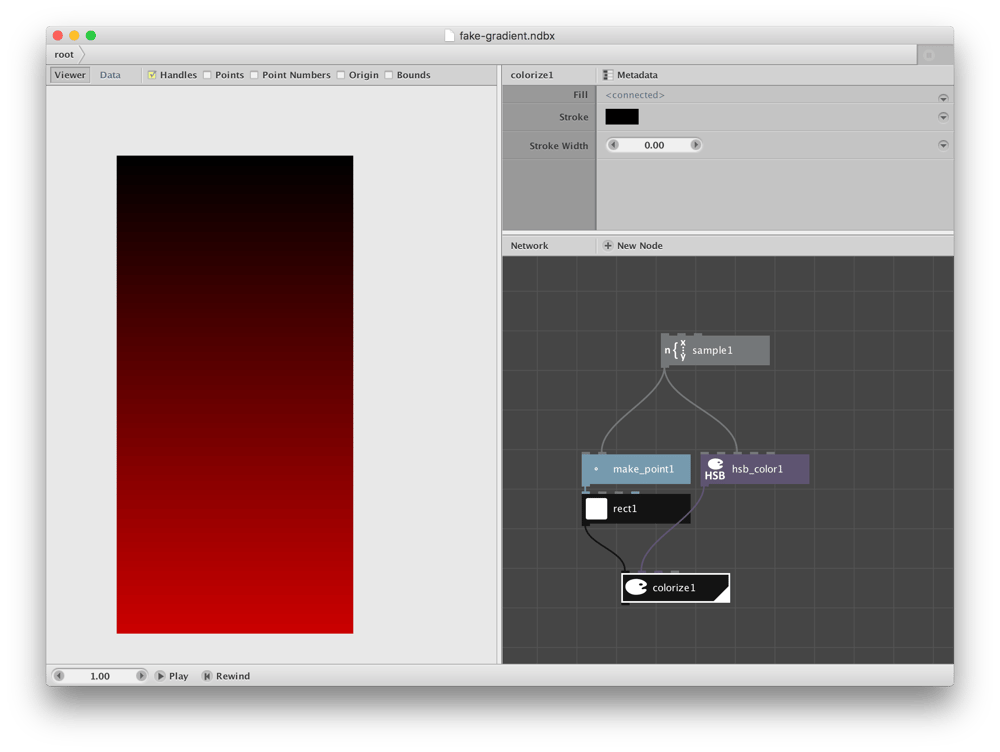Viewport: 1000px width, 752px height.
Task: Switch to the Viewer tab
Action: [70, 75]
